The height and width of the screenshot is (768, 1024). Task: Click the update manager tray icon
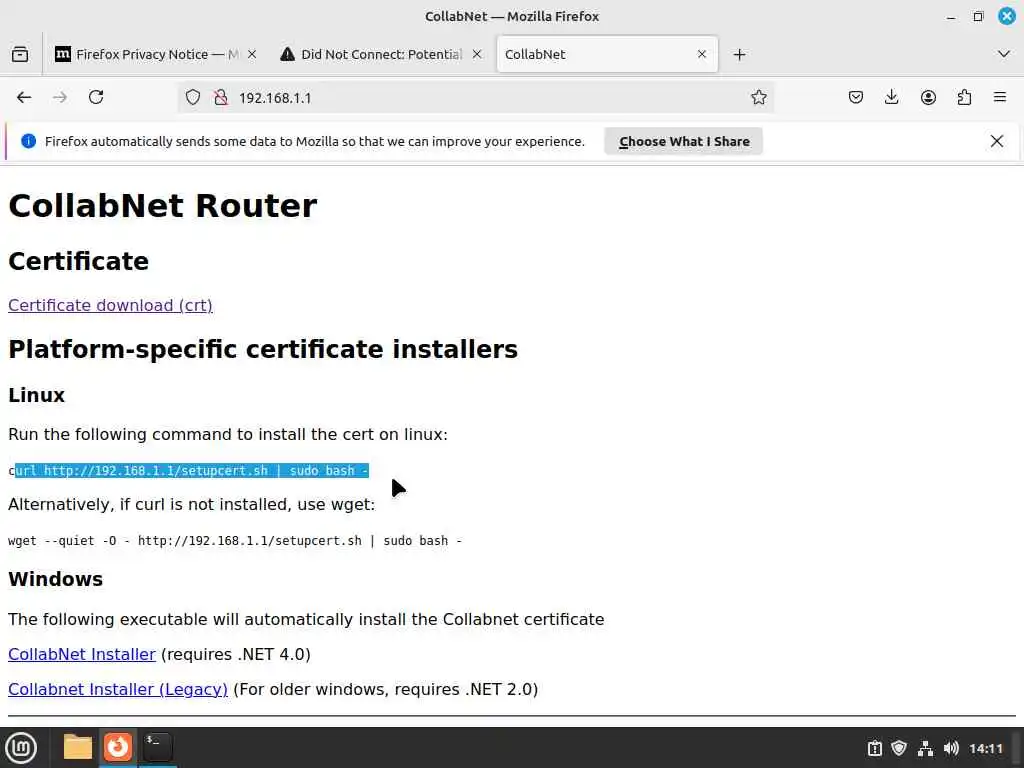pyautogui.click(x=874, y=748)
